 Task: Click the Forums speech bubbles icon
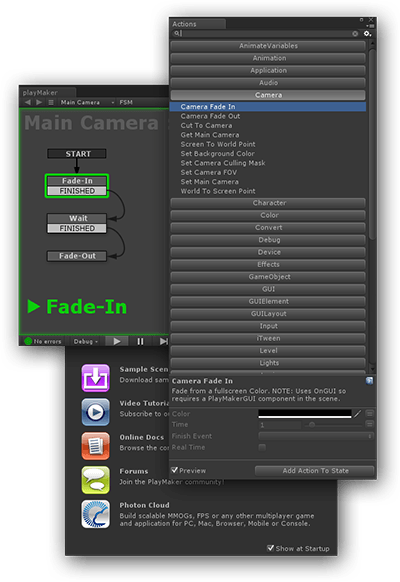point(95,480)
